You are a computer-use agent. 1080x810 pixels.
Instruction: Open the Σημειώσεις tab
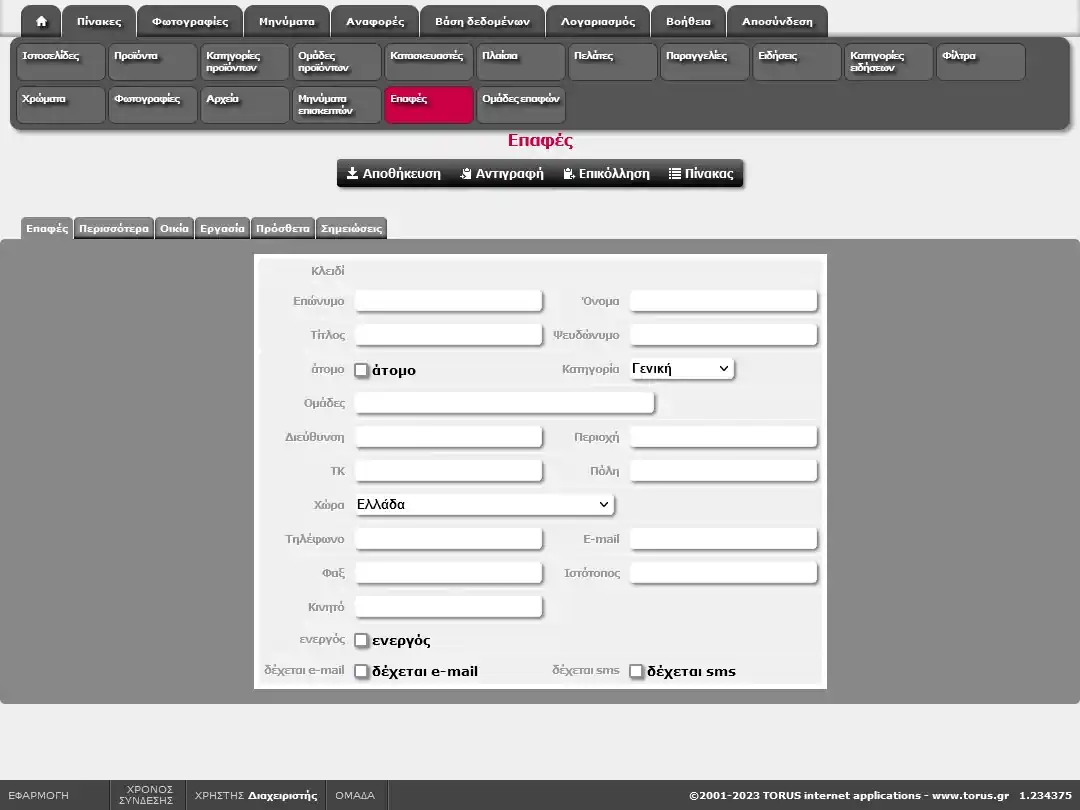[350, 228]
